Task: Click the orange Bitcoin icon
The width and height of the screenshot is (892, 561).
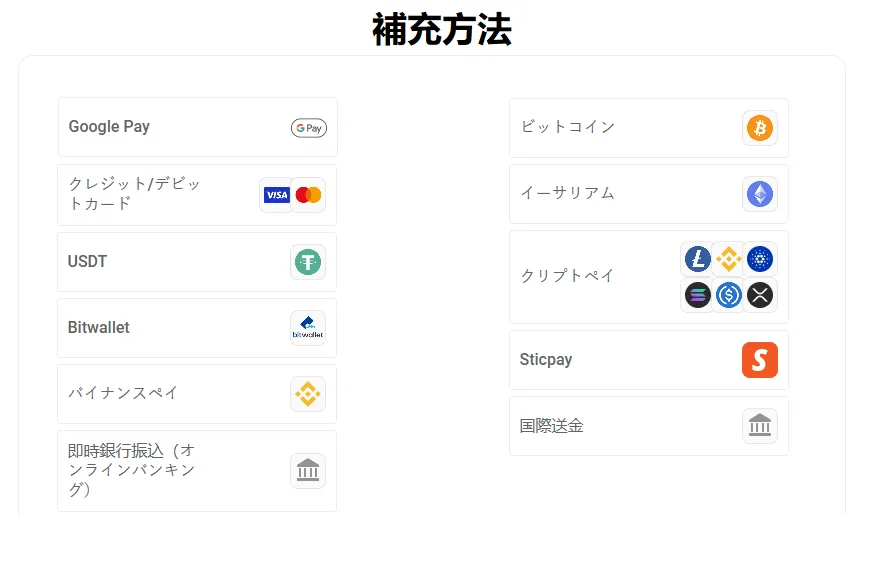Action: (760, 128)
